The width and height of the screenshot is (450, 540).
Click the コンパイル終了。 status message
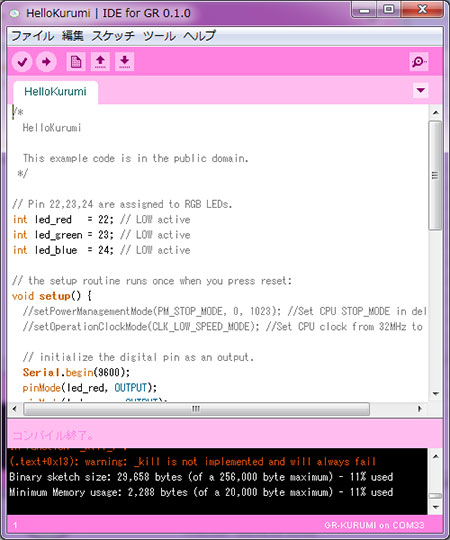(x=52, y=436)
